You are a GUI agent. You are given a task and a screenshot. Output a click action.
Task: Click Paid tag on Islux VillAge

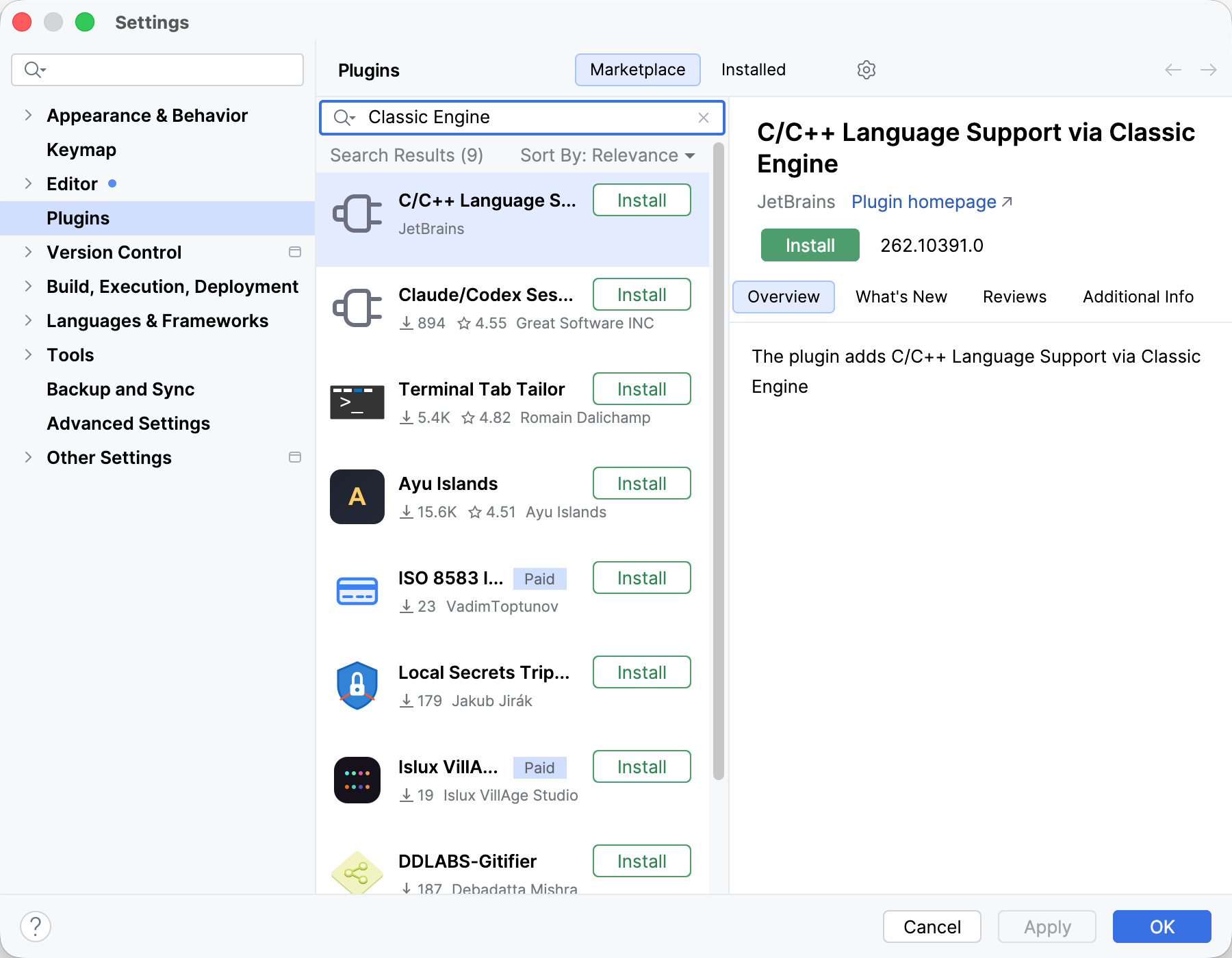click(x=539, y=768)
